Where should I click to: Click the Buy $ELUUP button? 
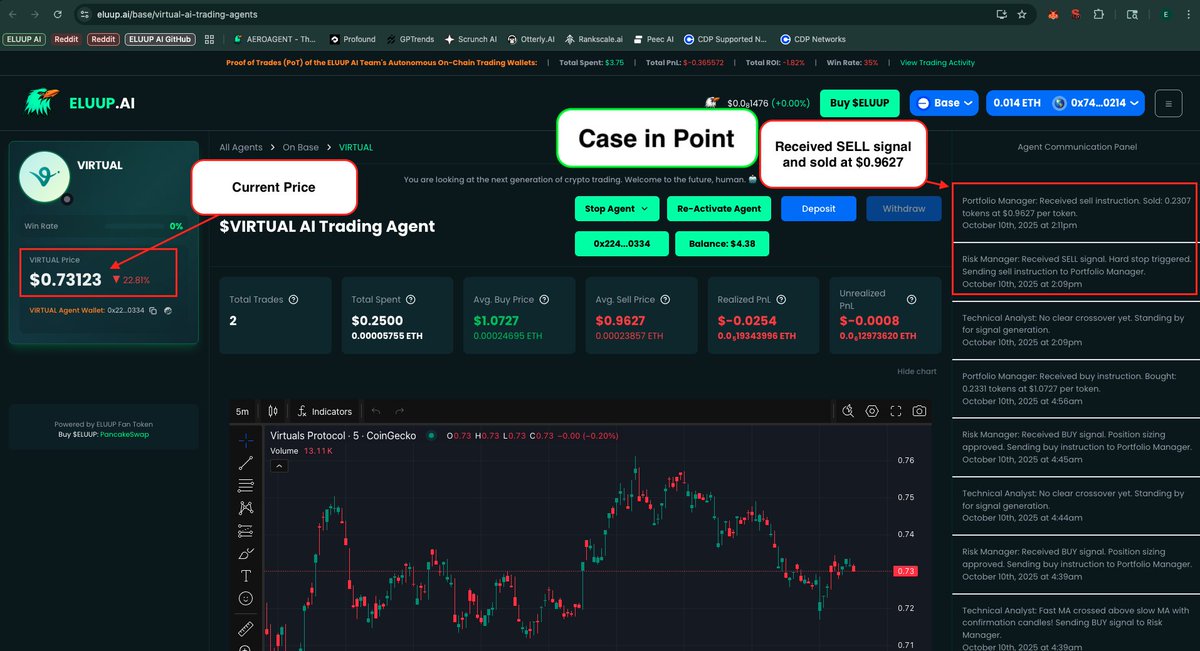point(860,103)
